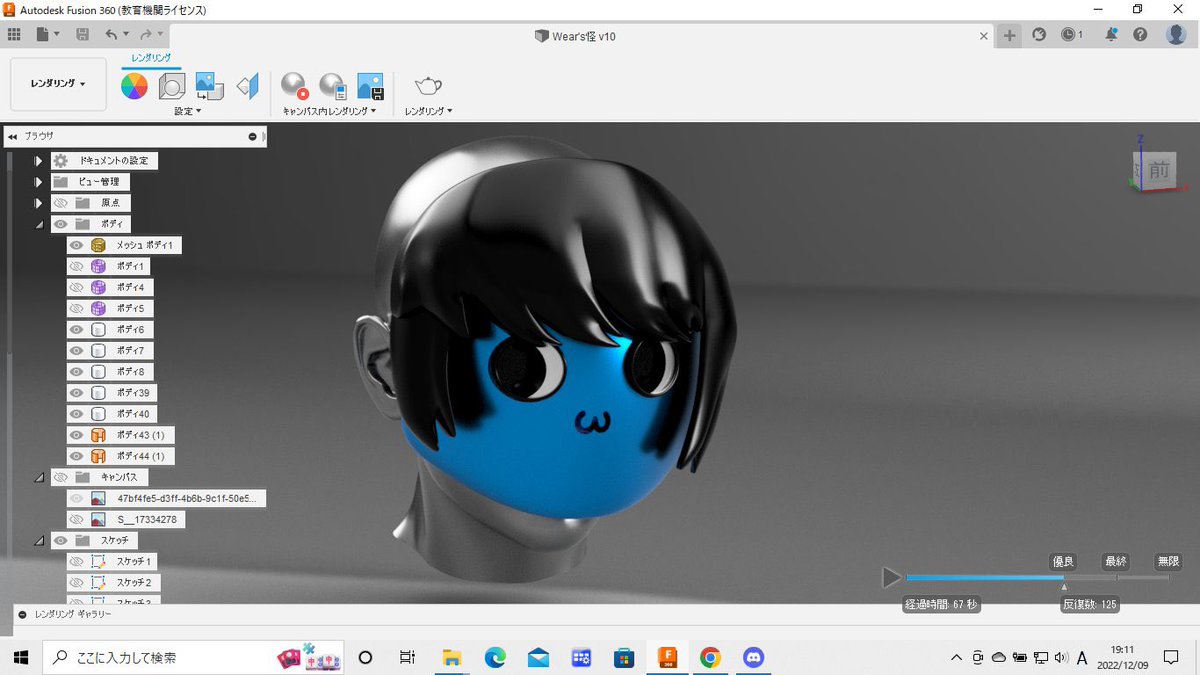
Task: Open the Windows Start menu
Action: click(20, 657)
